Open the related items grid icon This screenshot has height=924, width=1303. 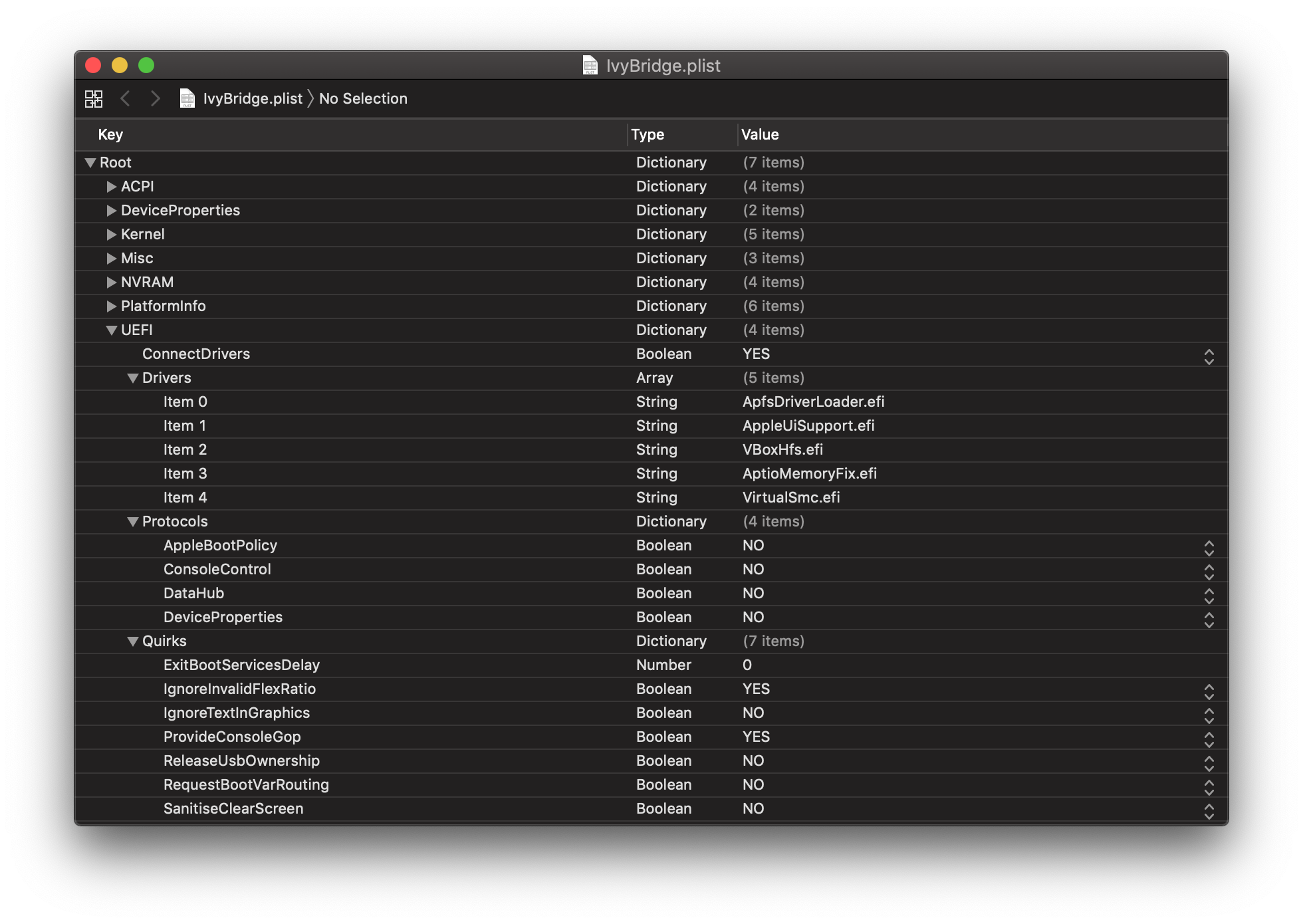click(94, 99)
